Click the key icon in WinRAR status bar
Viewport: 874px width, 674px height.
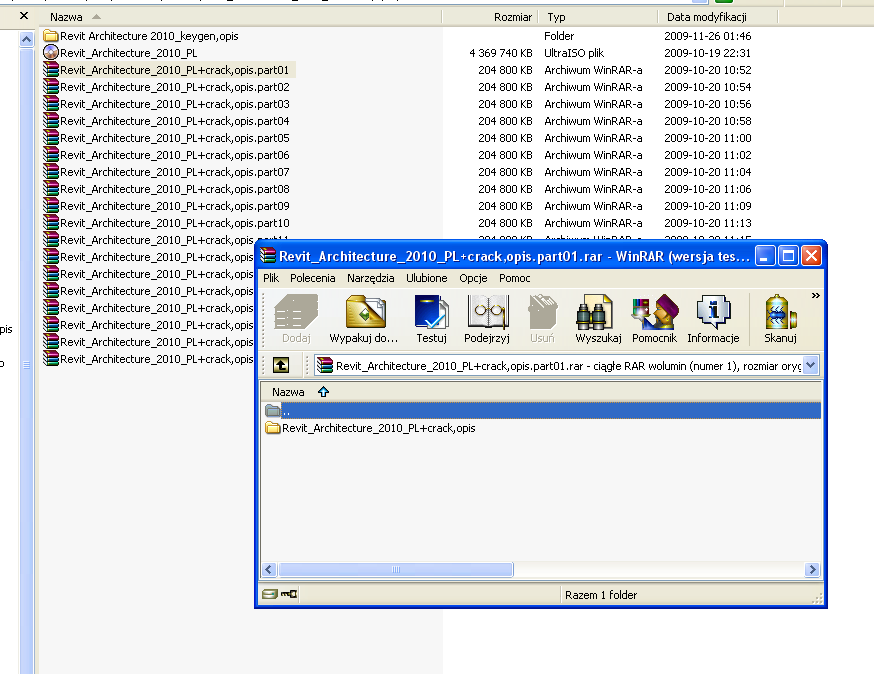point(289,594)
